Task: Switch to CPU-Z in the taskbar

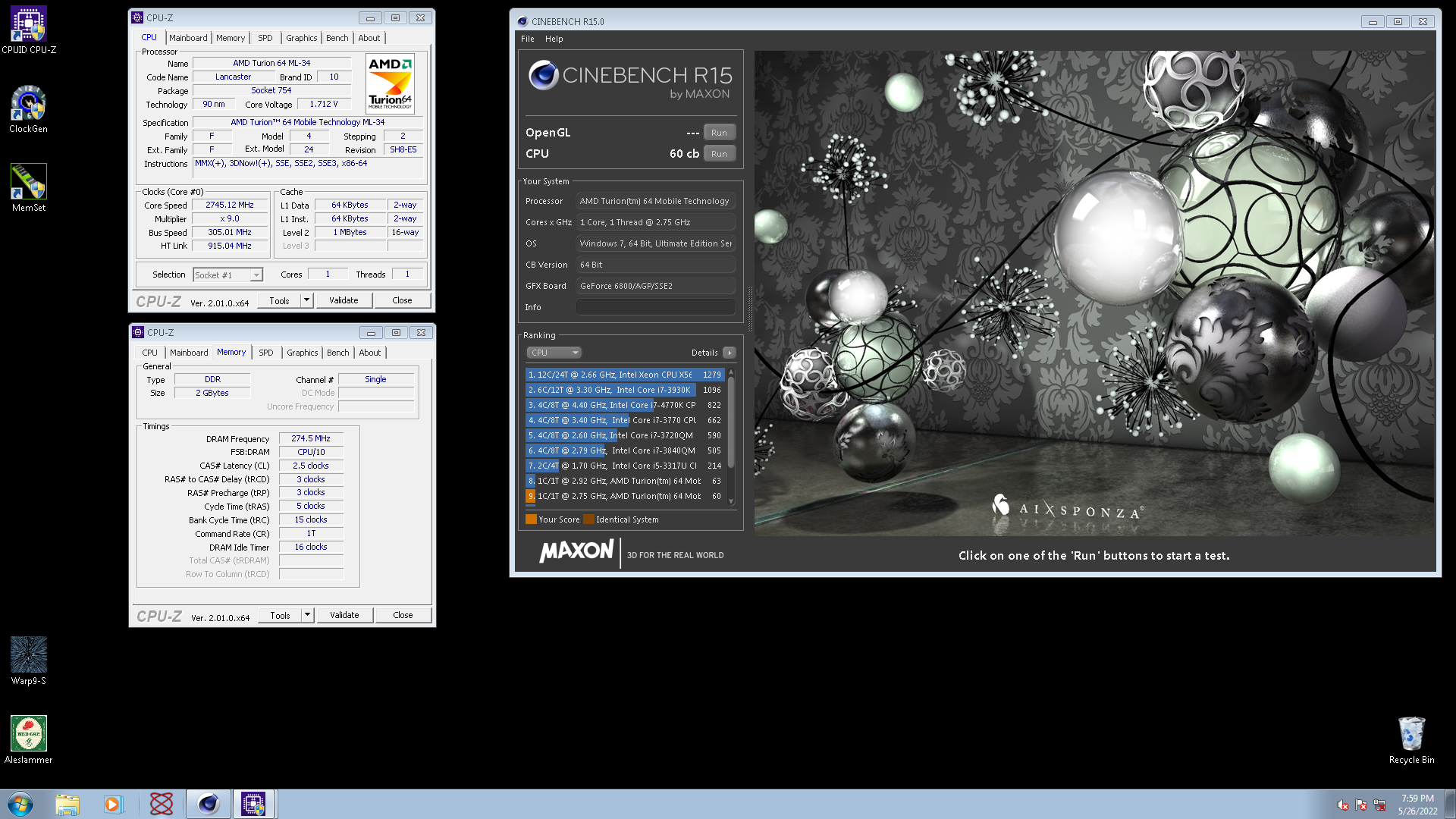Action: pyautogui.click(x=253, y=804)
